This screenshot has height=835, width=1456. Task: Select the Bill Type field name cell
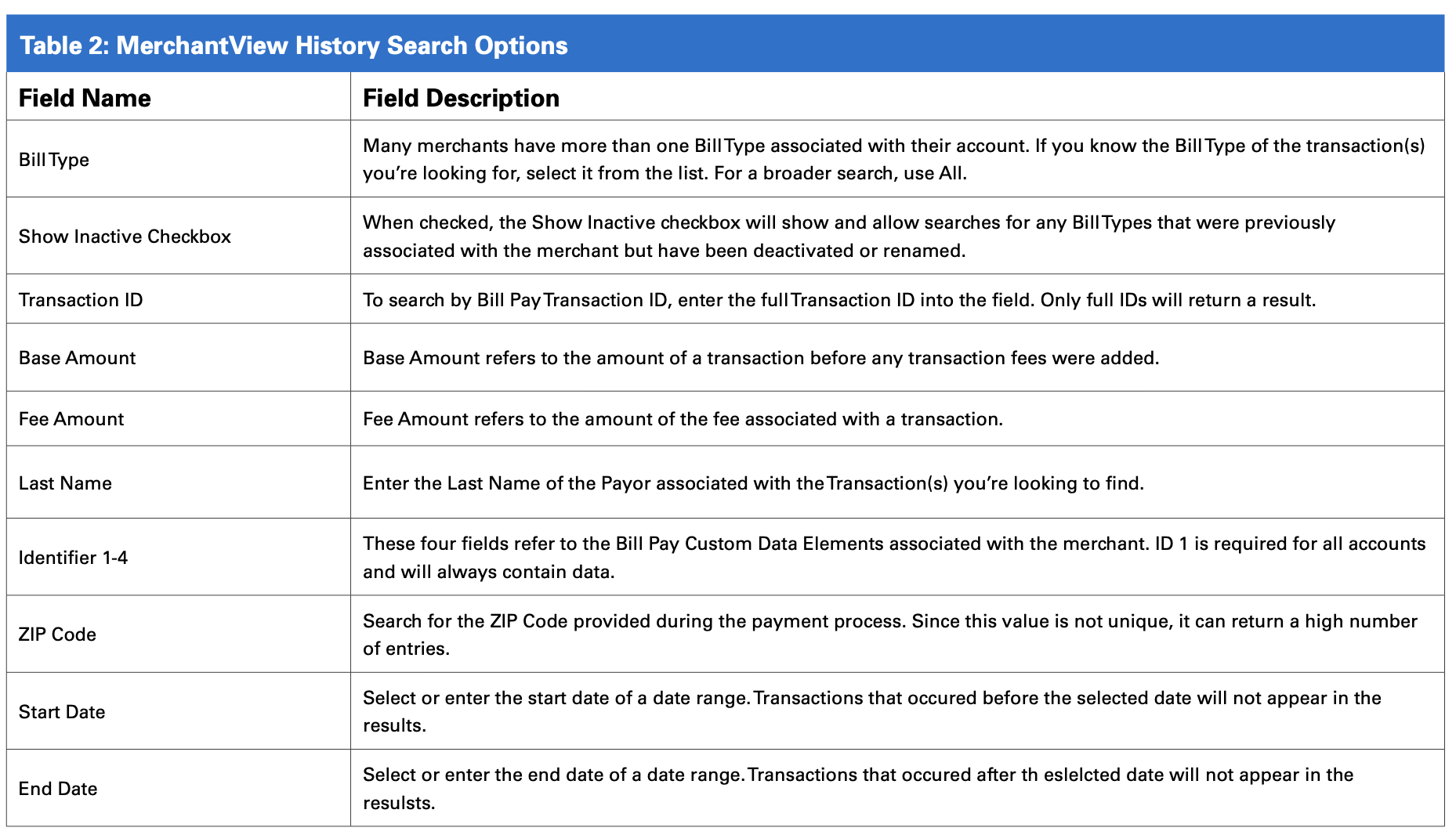[x=54, y=160]
